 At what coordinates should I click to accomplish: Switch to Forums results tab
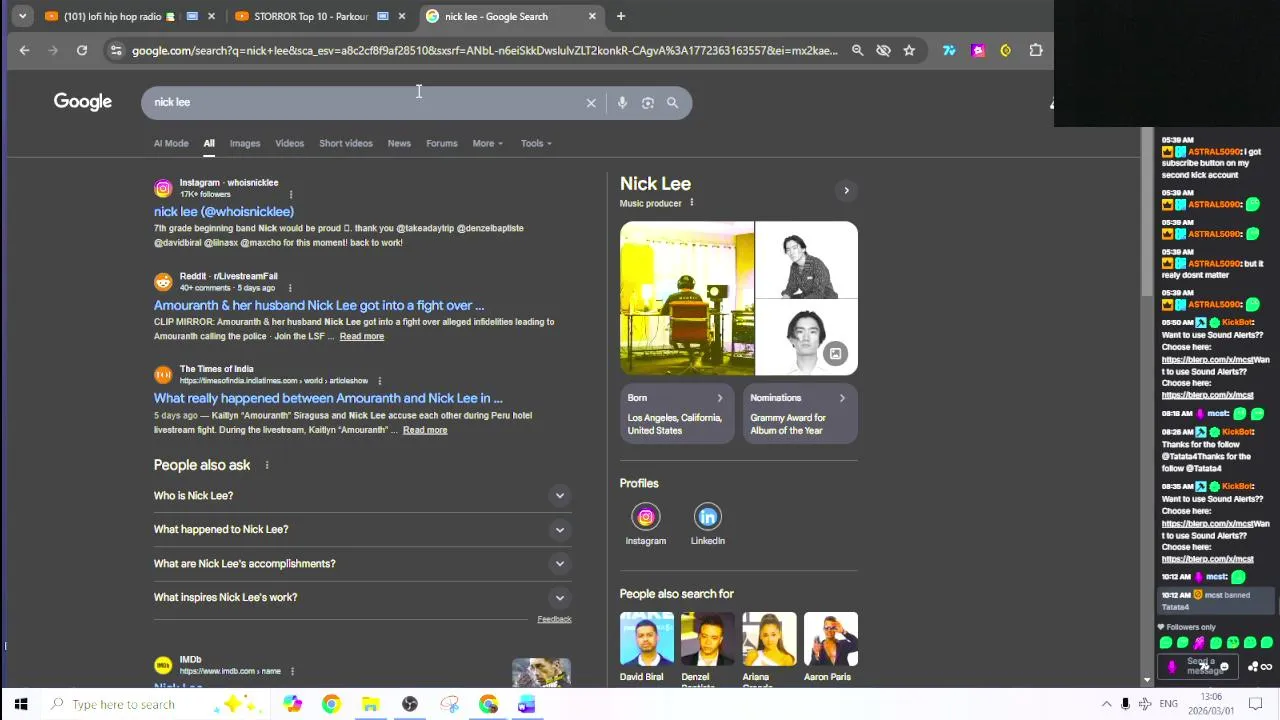tap(442, 143)
